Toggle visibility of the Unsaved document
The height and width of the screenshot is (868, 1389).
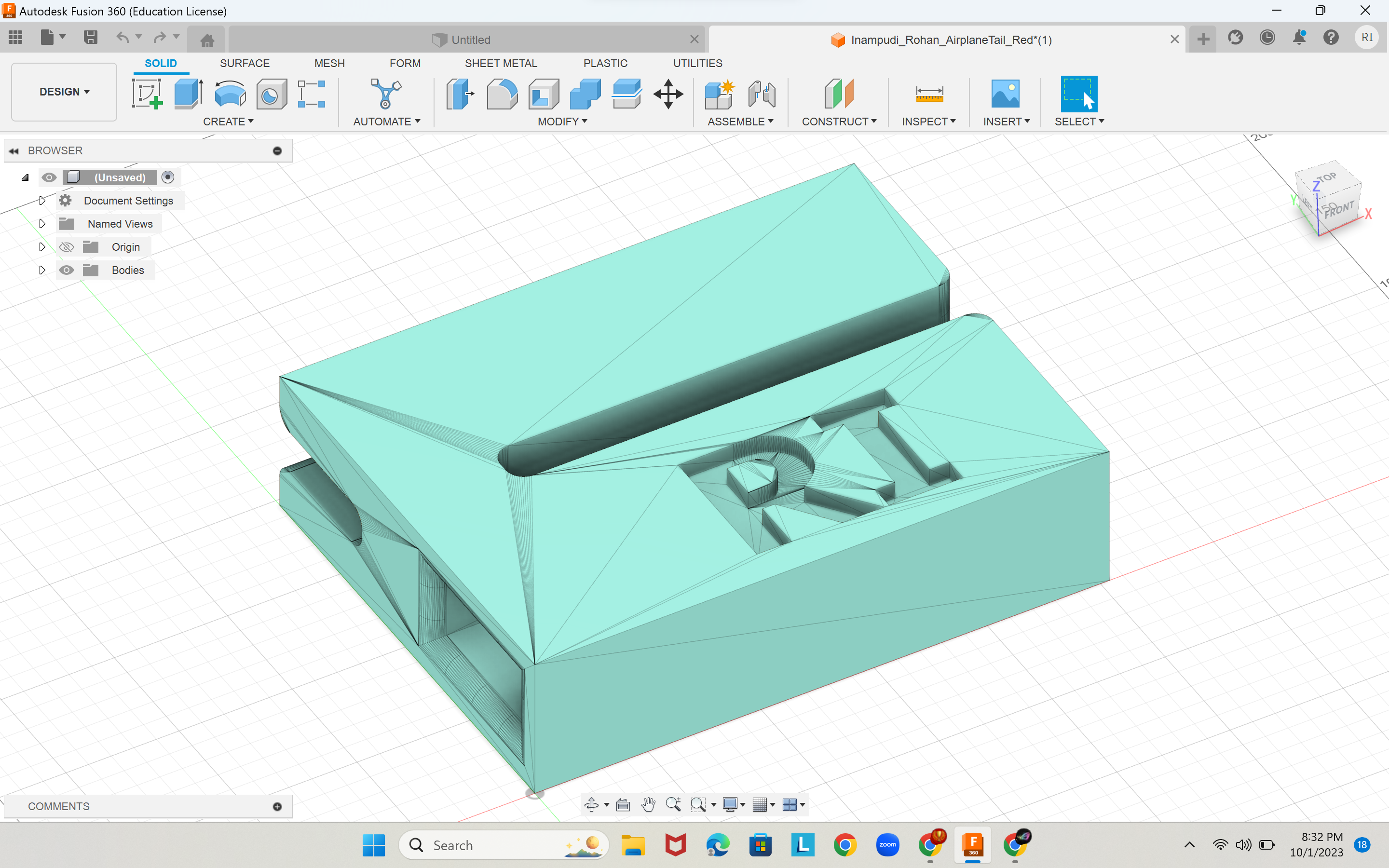coord(49,177)
